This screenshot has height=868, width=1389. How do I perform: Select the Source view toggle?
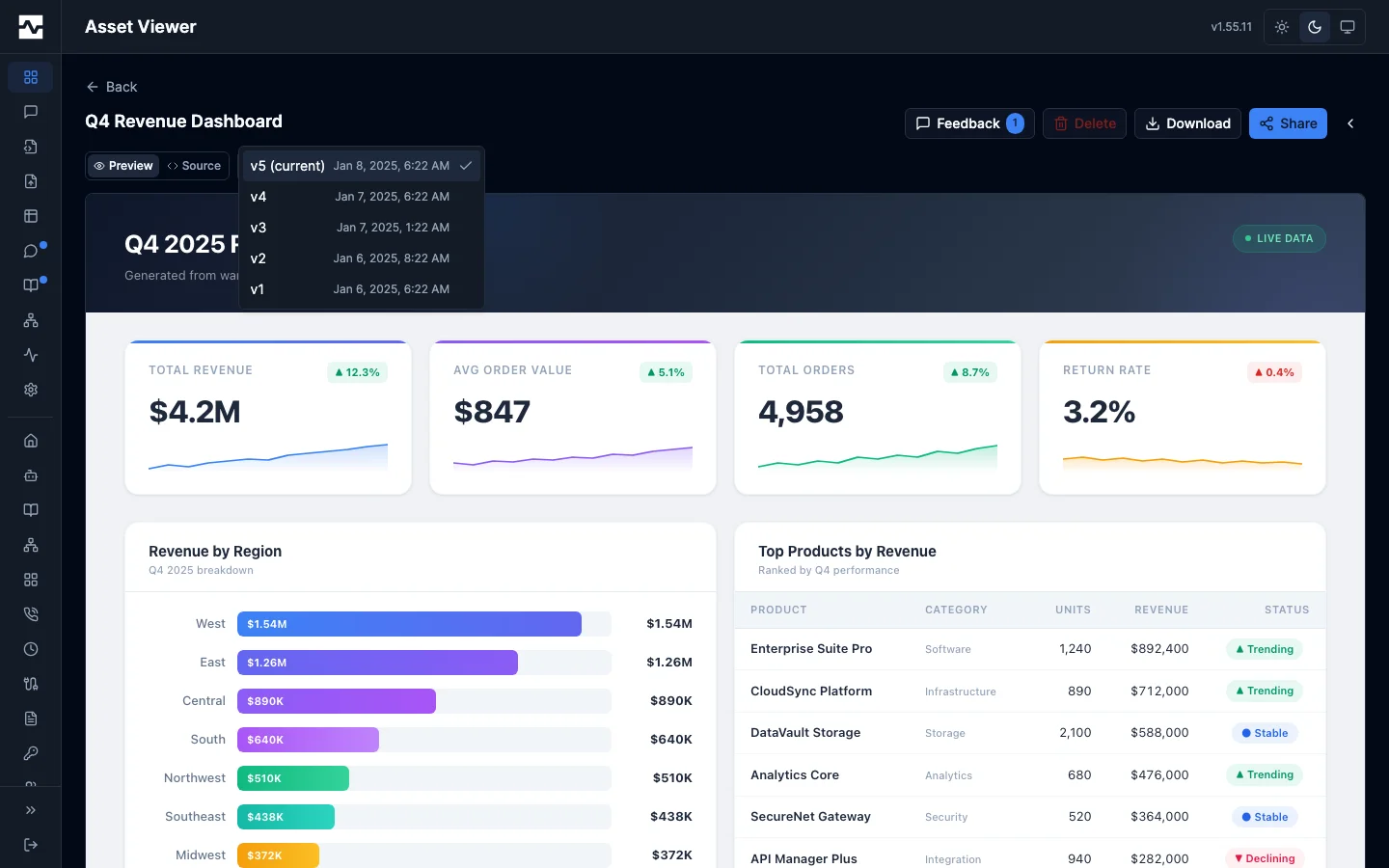[x=194, y=166]
